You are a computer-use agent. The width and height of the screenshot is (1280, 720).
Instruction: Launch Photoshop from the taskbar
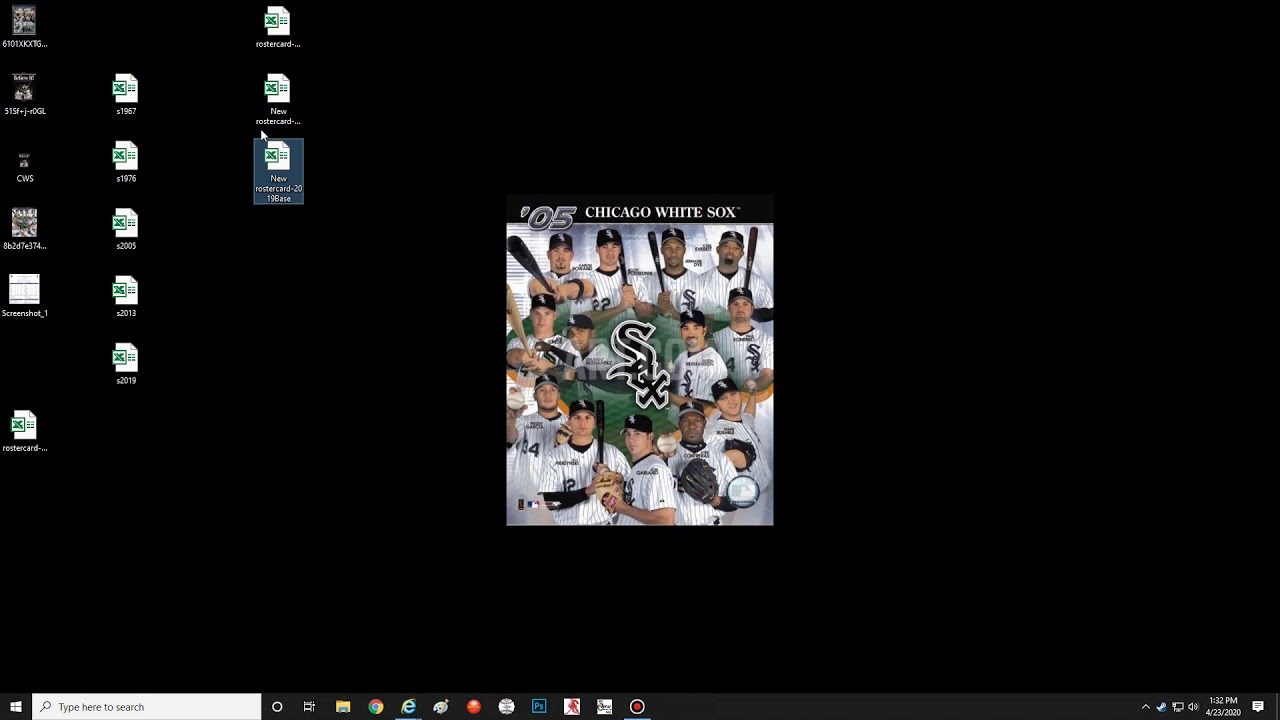point(539,707)
